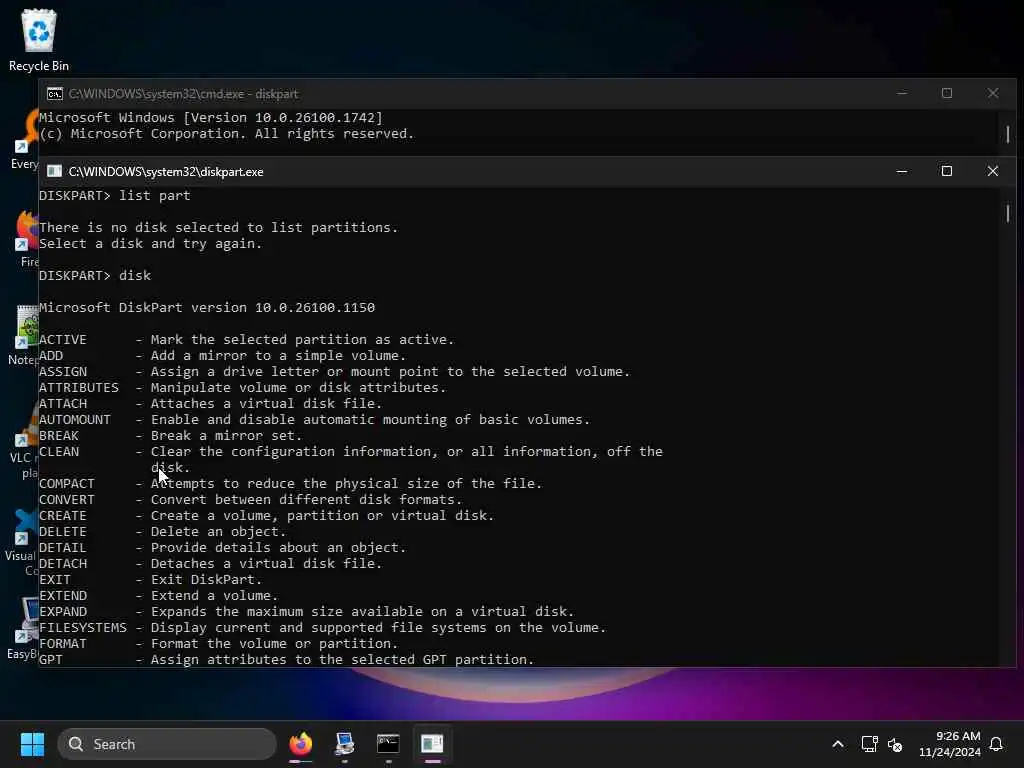Click the 'DISKPART> disk' prompt line
Image resolution: width=1024 pixels, height=768 pixels.
pos(95,275)
